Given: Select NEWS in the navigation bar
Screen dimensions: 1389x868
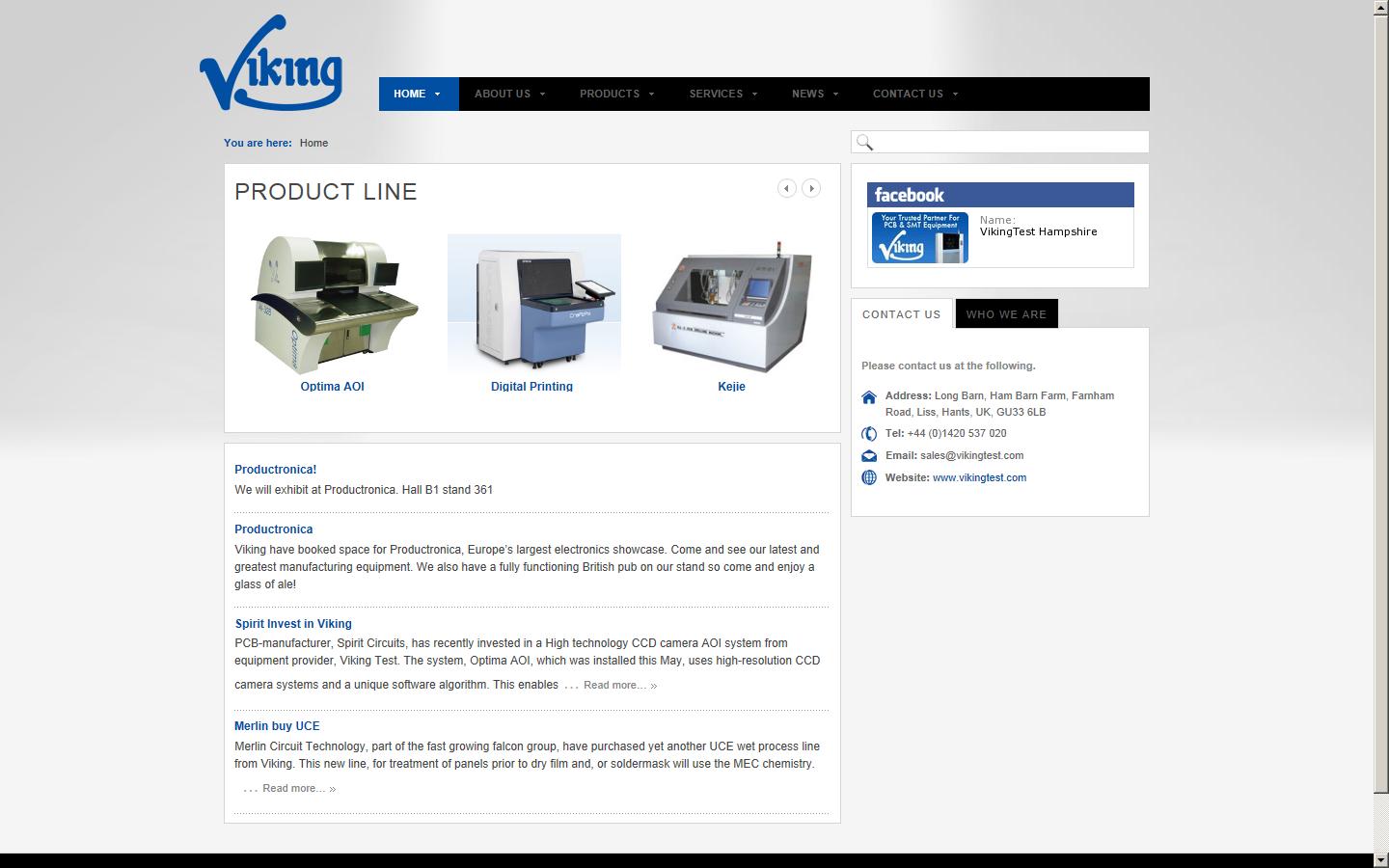Looking at the screenshot, I should pos(814,94).
